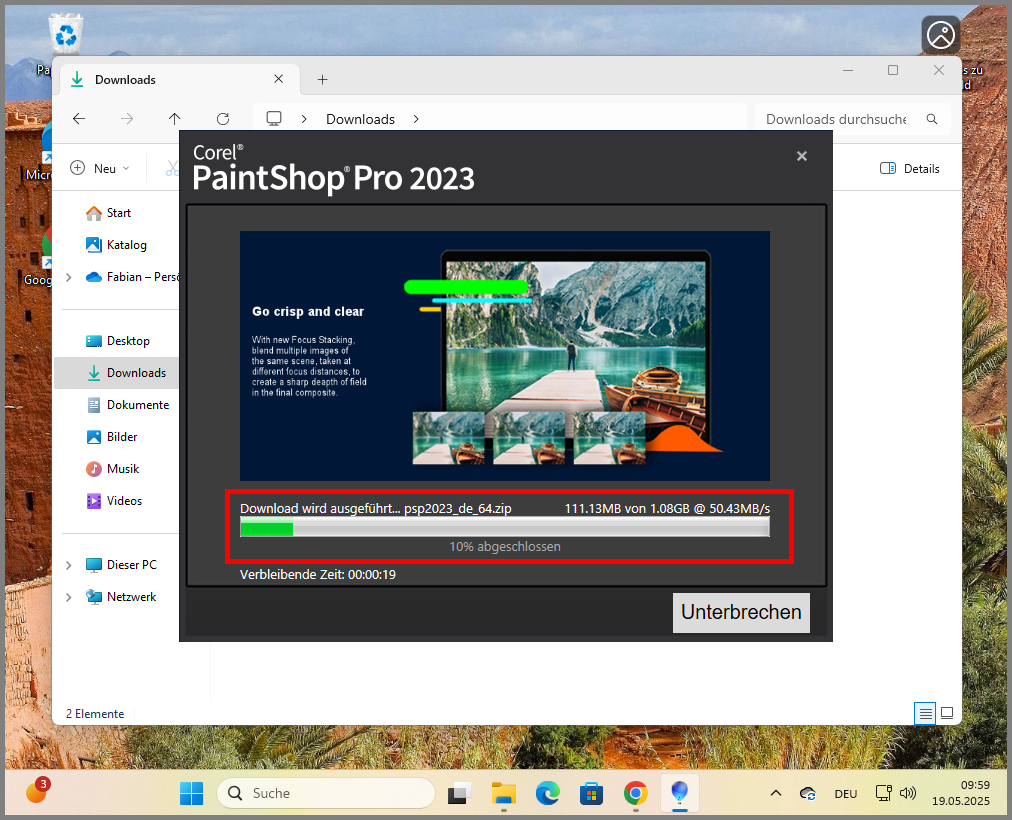Refresh the Downloads folder view

pos(221,118)
